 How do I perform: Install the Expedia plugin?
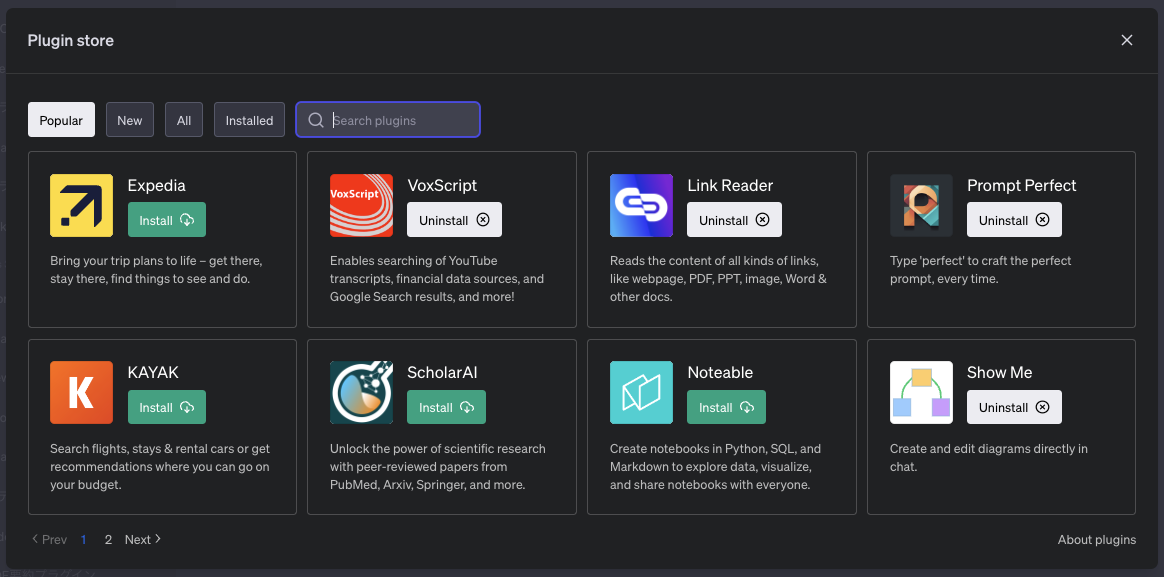(x=166, y=220)
